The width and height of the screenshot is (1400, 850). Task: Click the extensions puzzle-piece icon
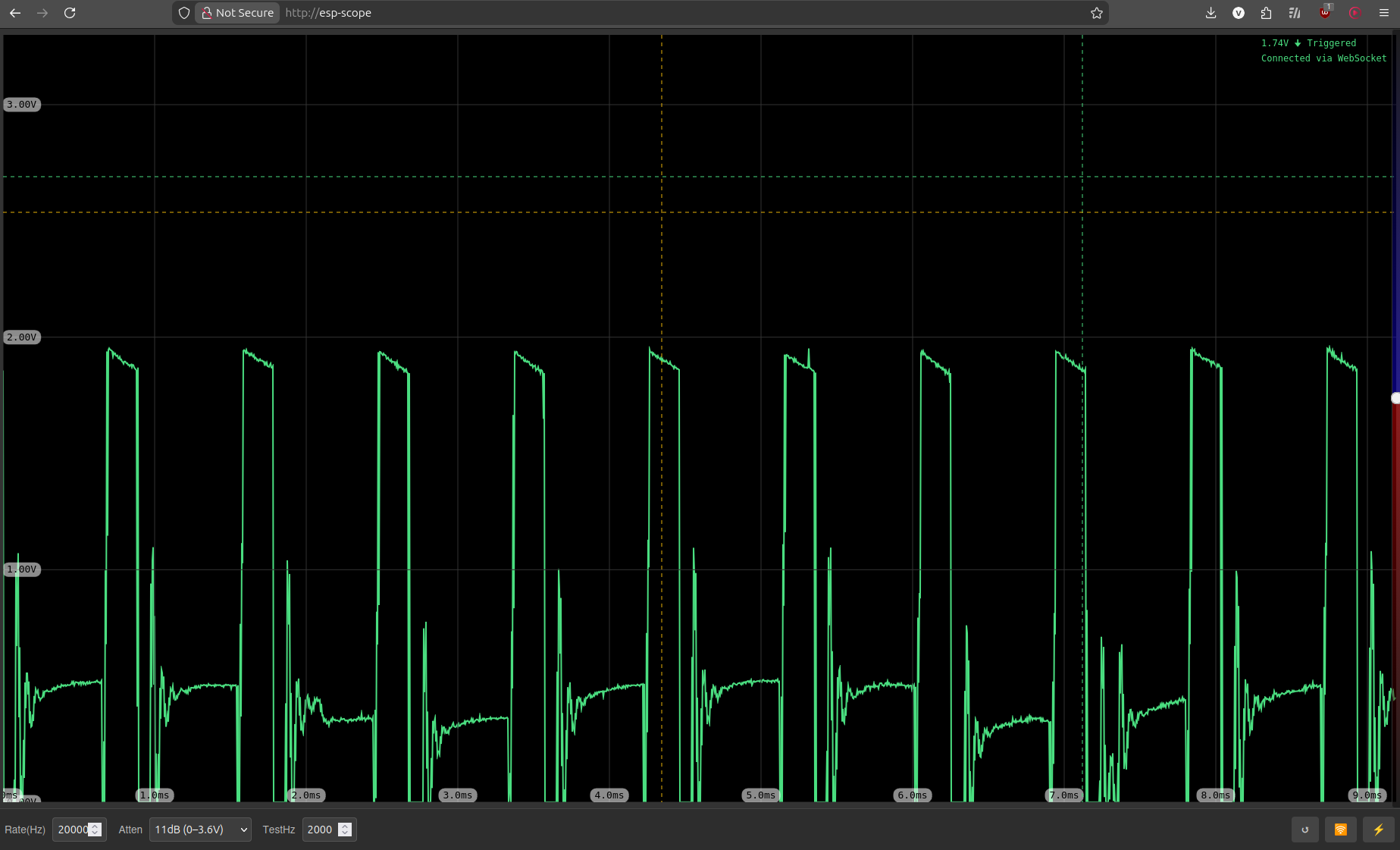tap(1266, 13)
